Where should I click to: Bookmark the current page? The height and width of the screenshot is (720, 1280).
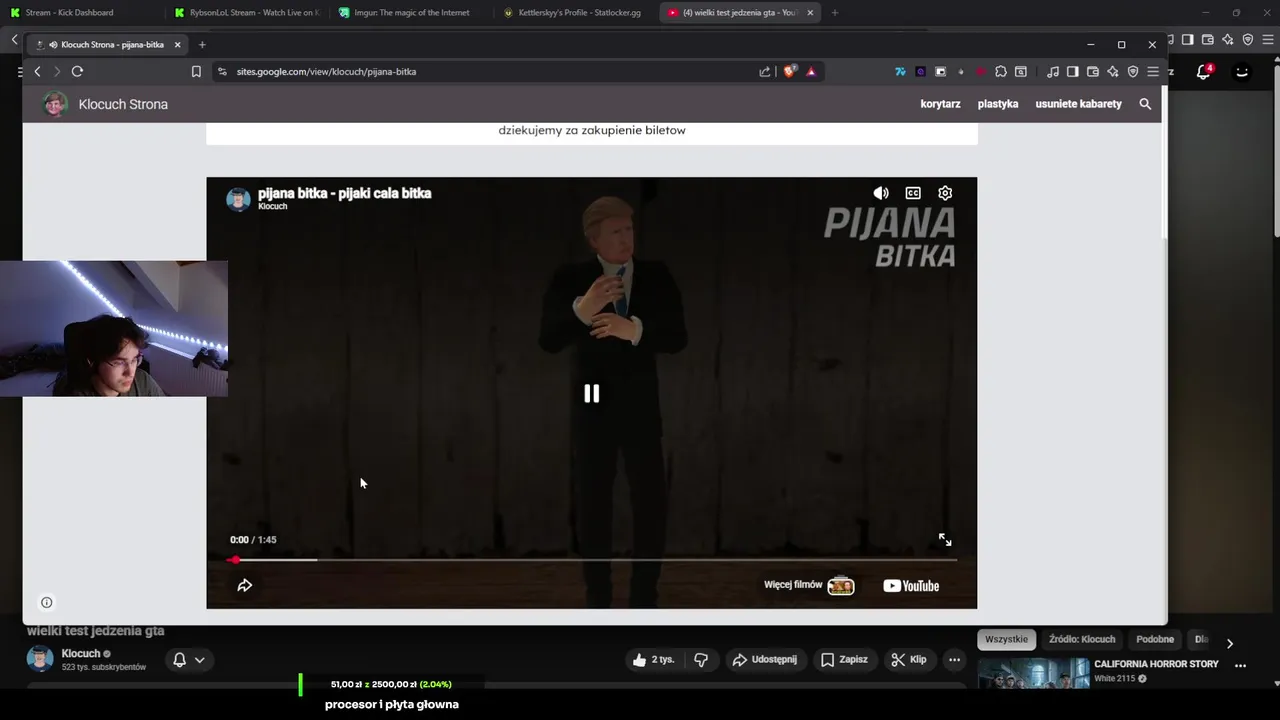196,71
